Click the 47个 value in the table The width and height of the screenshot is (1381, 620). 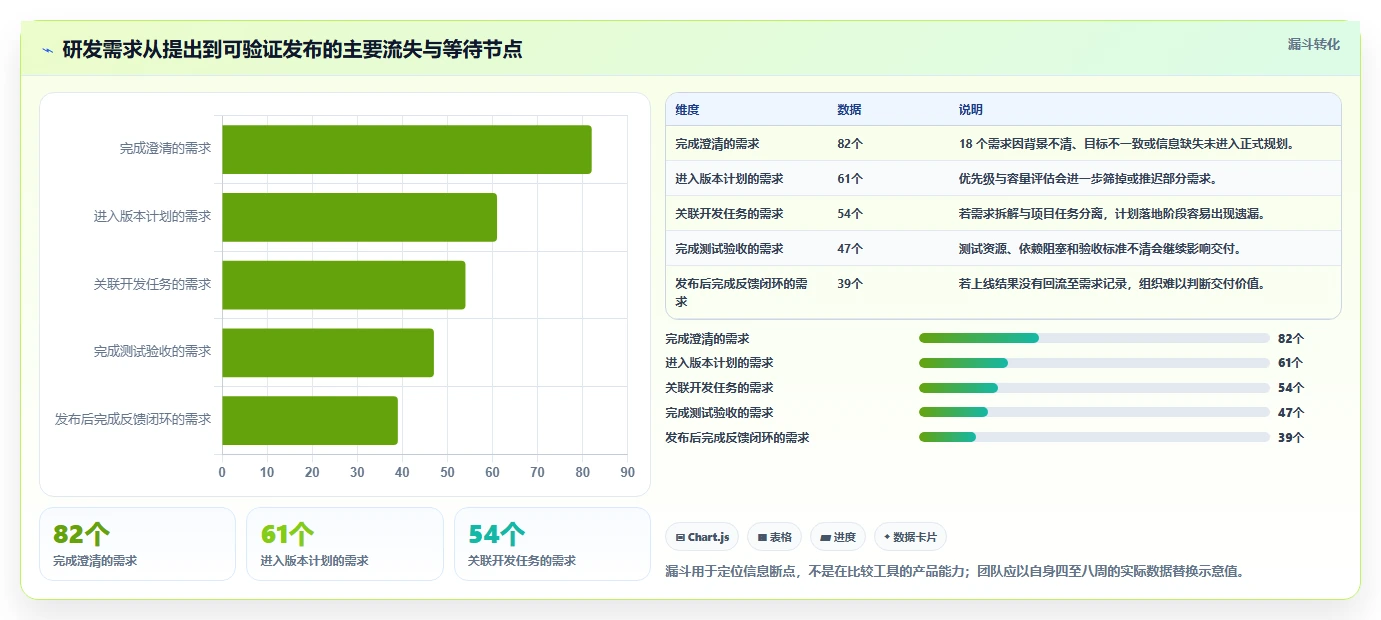850,248
